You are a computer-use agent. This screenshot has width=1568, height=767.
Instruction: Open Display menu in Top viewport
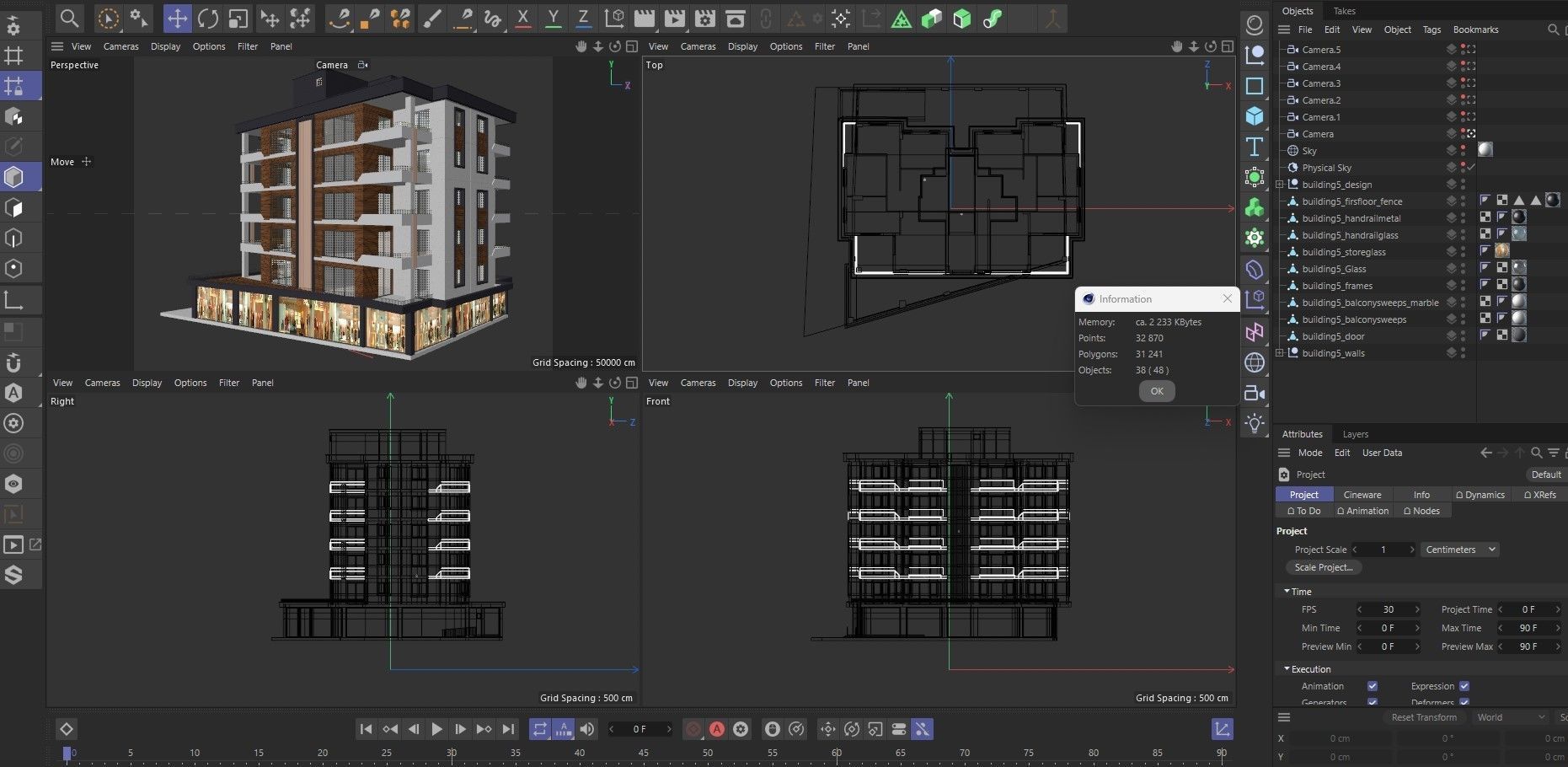[742, 46]
